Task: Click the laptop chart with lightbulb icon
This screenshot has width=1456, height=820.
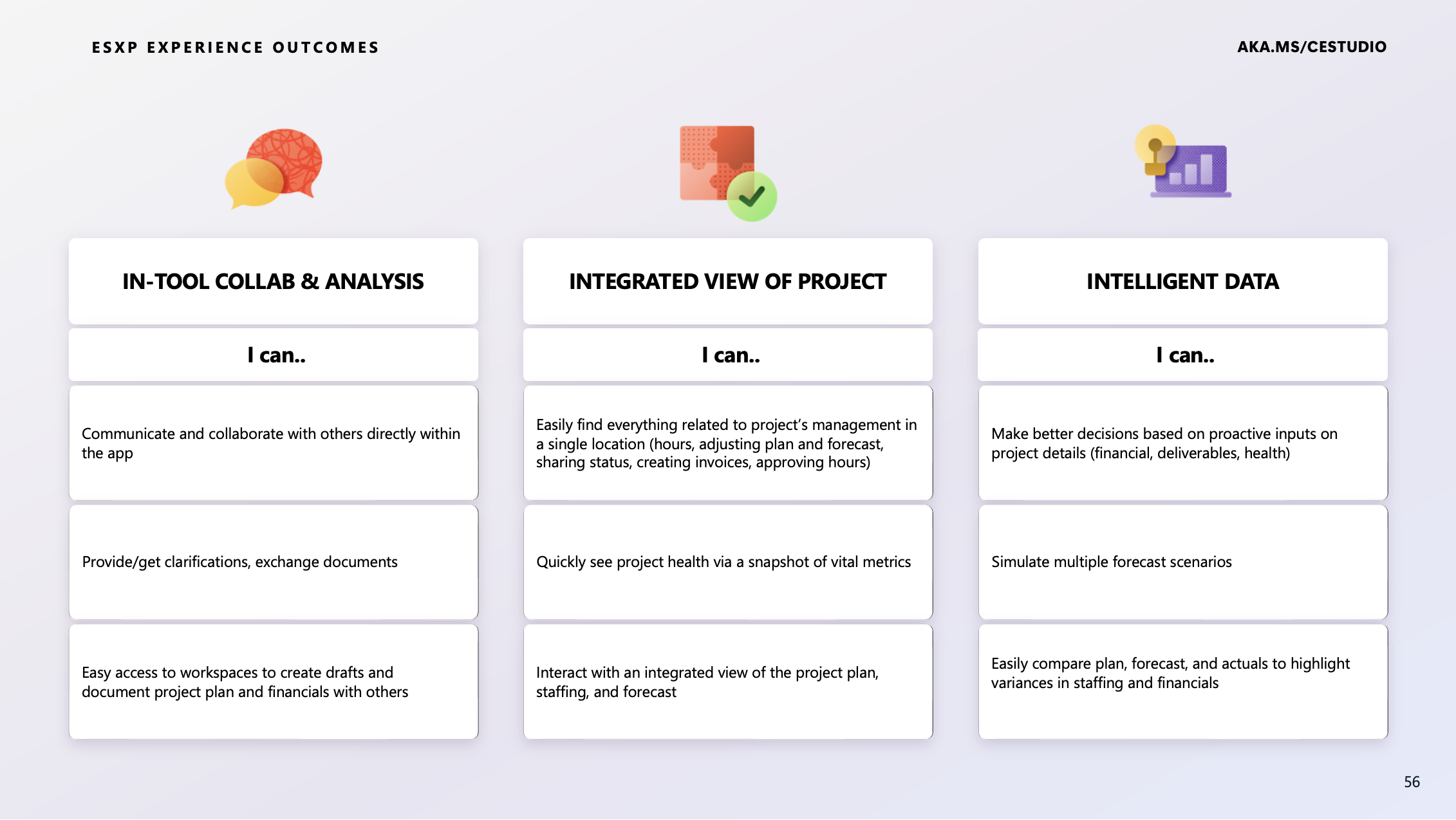Action: click(x=1182, y=161)
